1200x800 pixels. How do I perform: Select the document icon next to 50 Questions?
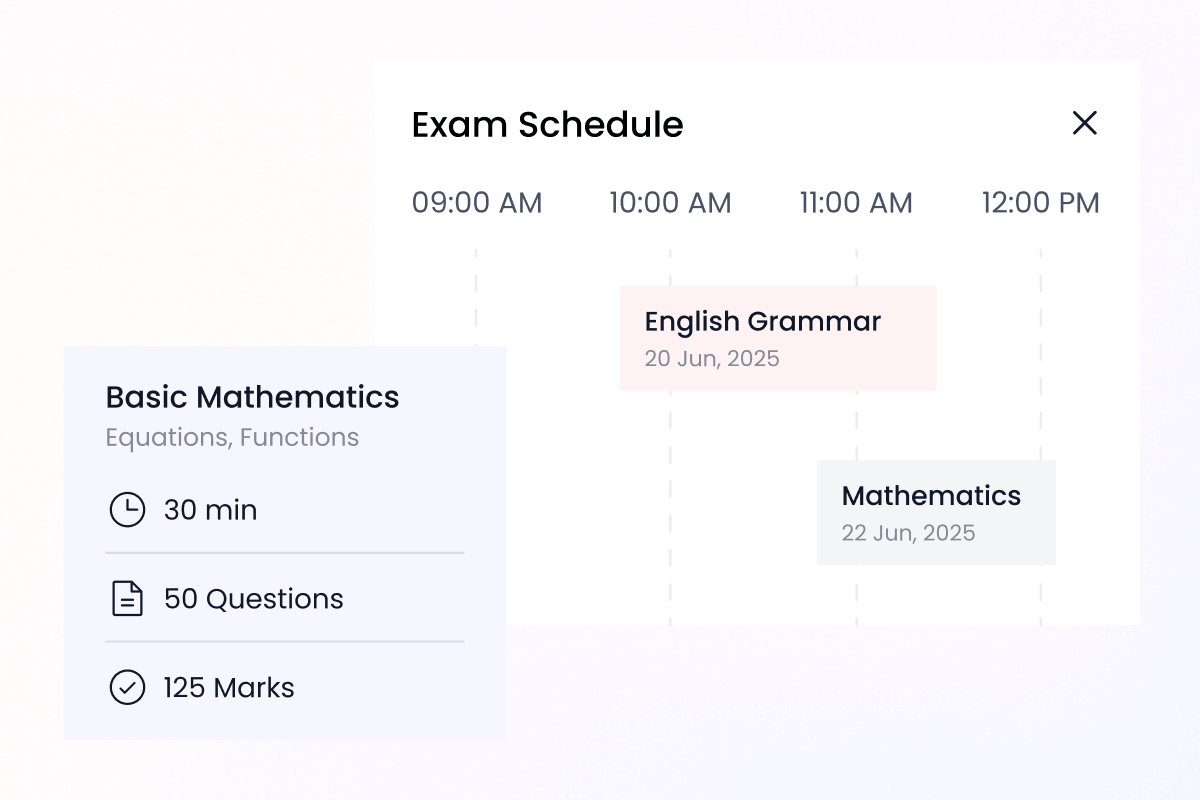point(126,599)
